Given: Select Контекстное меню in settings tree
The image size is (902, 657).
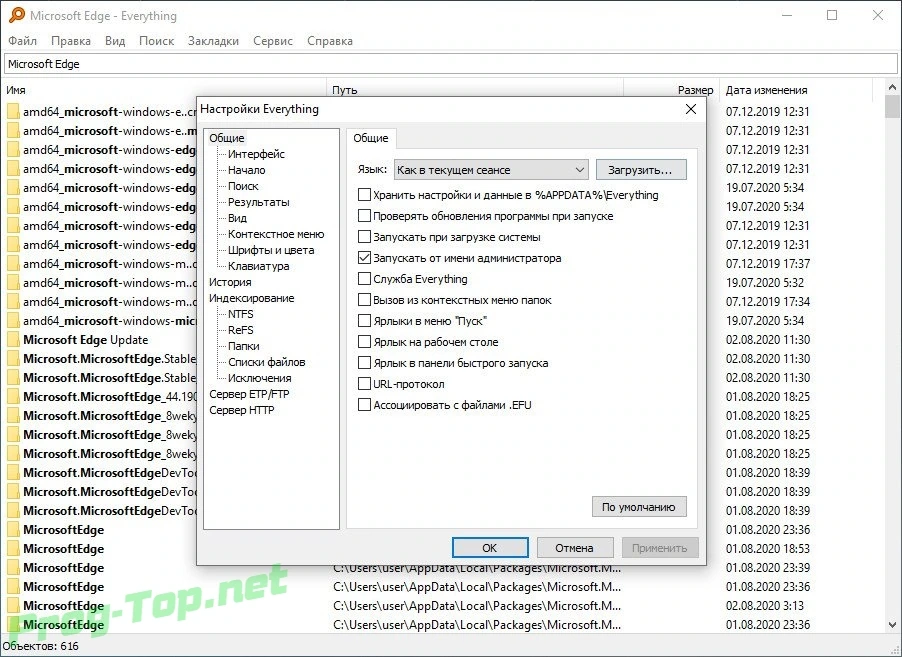Looking at the screenshot, I should point(276,234).
